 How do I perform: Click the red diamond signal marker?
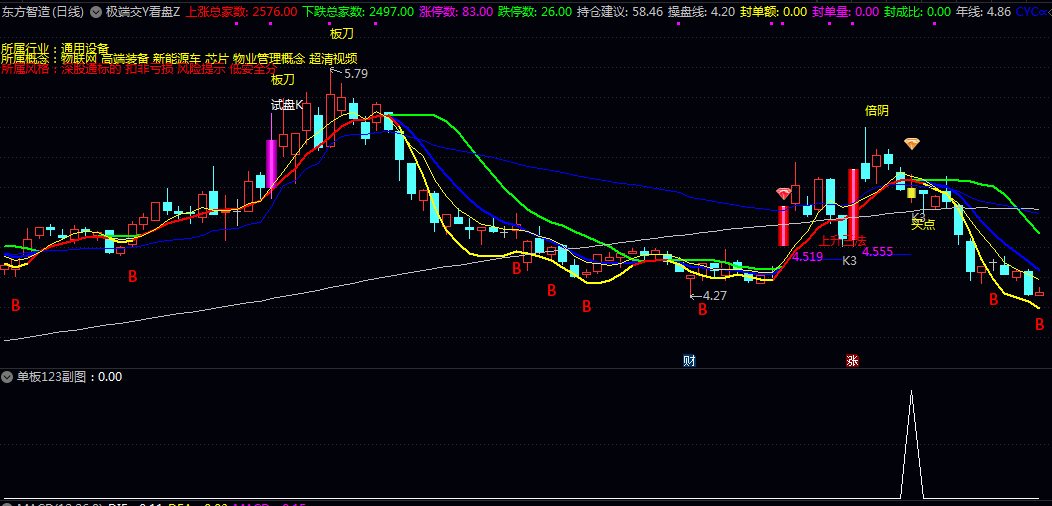click(x=784, y=193)
